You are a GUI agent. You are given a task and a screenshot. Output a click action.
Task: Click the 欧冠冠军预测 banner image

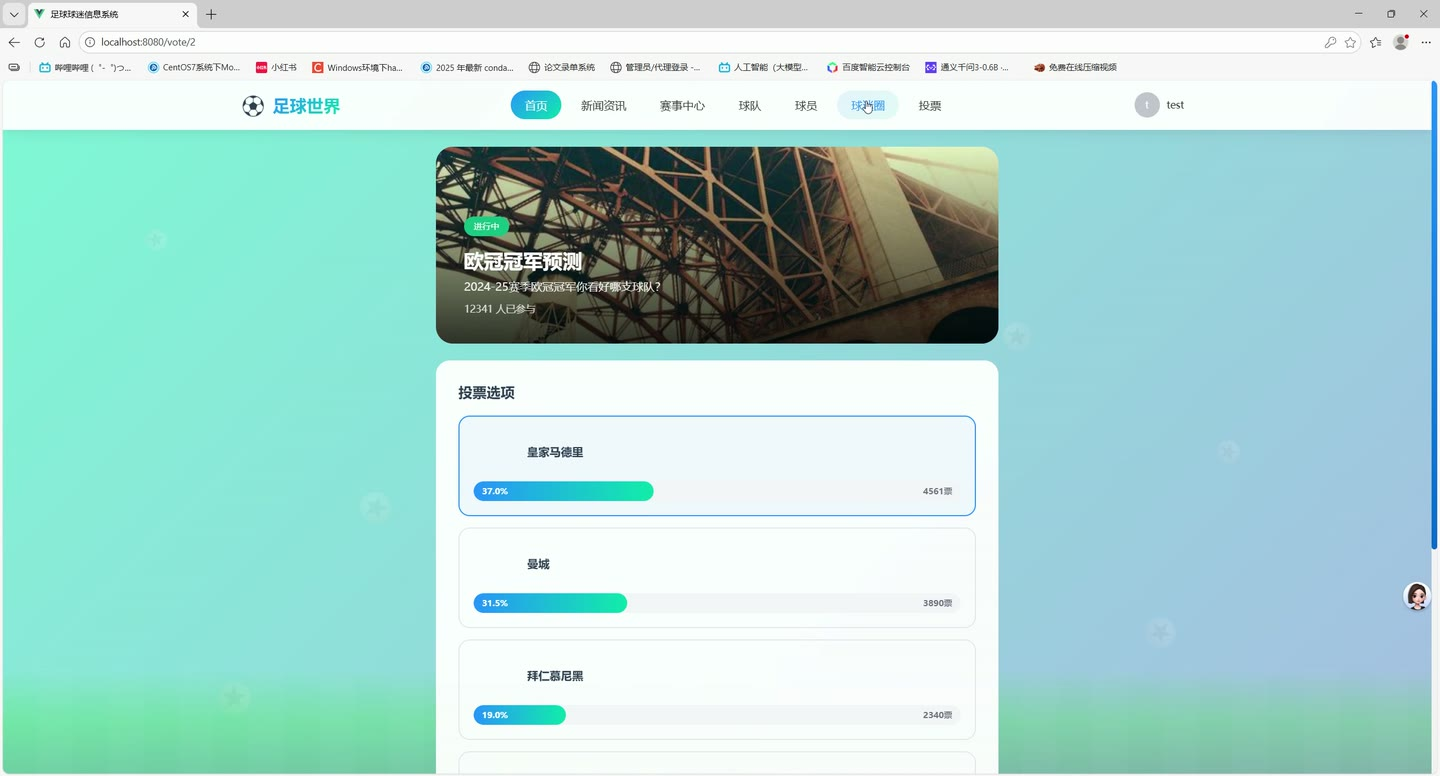pos(717,245)
